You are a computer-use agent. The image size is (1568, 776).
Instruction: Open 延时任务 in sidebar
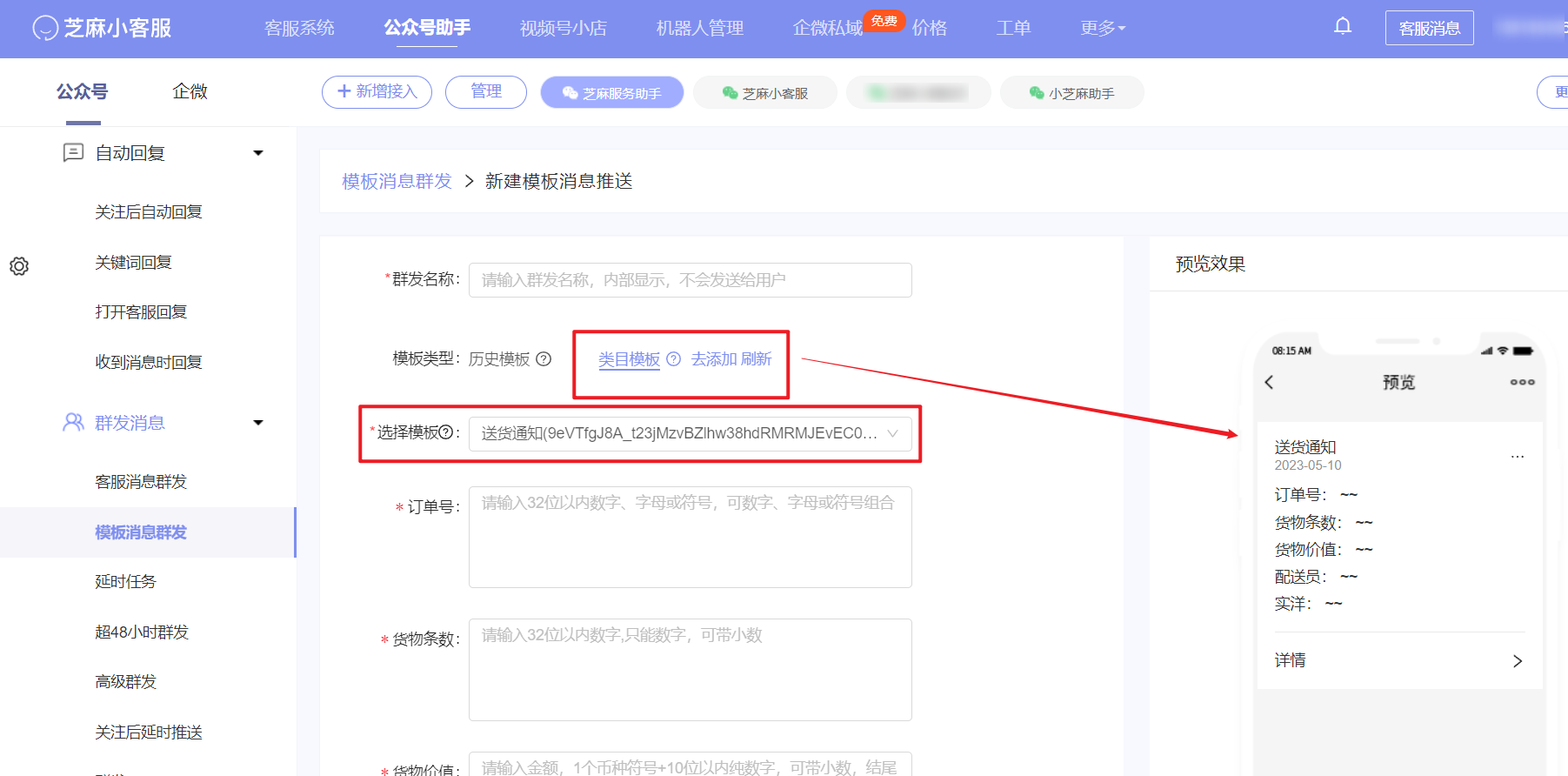(125, 582)
